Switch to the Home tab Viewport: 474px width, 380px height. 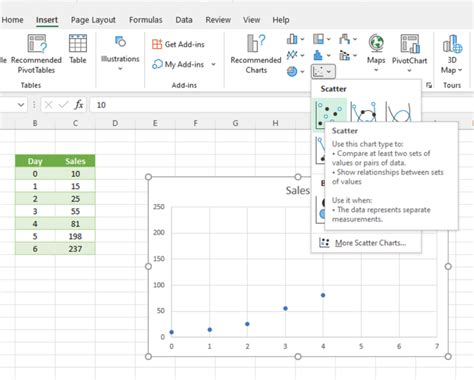pos(12,20)
